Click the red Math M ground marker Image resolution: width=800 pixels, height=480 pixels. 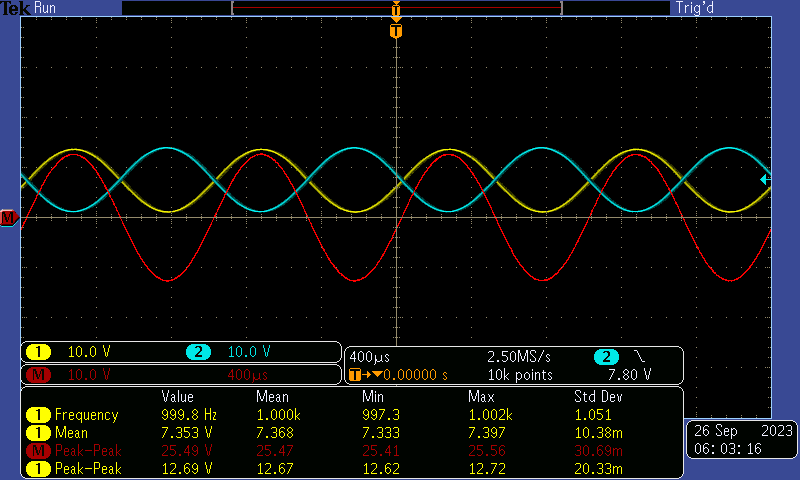(x=9, y=218)
